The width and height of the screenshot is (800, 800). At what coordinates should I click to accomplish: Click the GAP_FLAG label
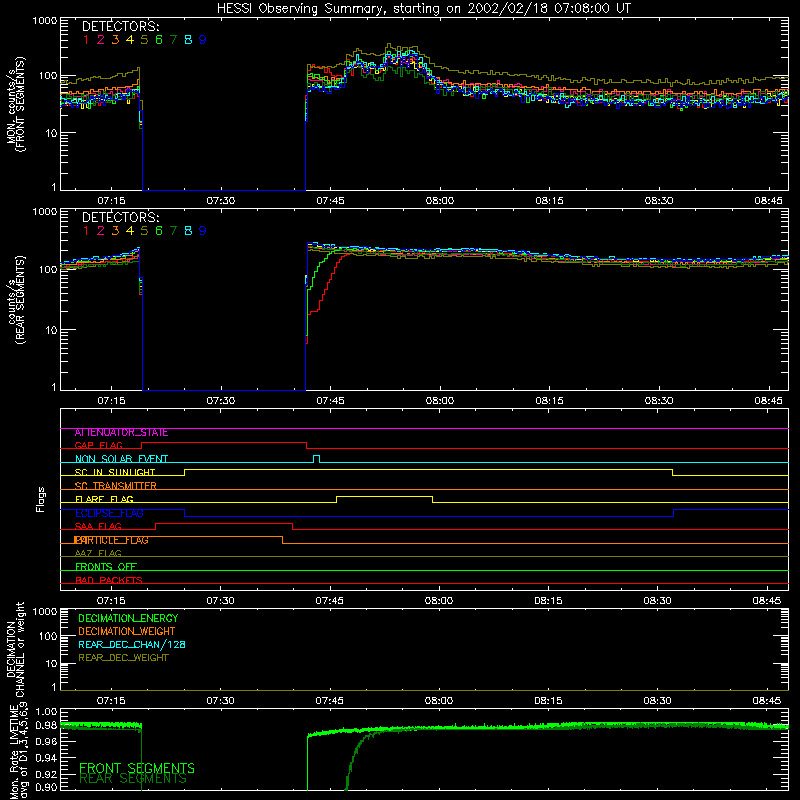pos(98,445)
